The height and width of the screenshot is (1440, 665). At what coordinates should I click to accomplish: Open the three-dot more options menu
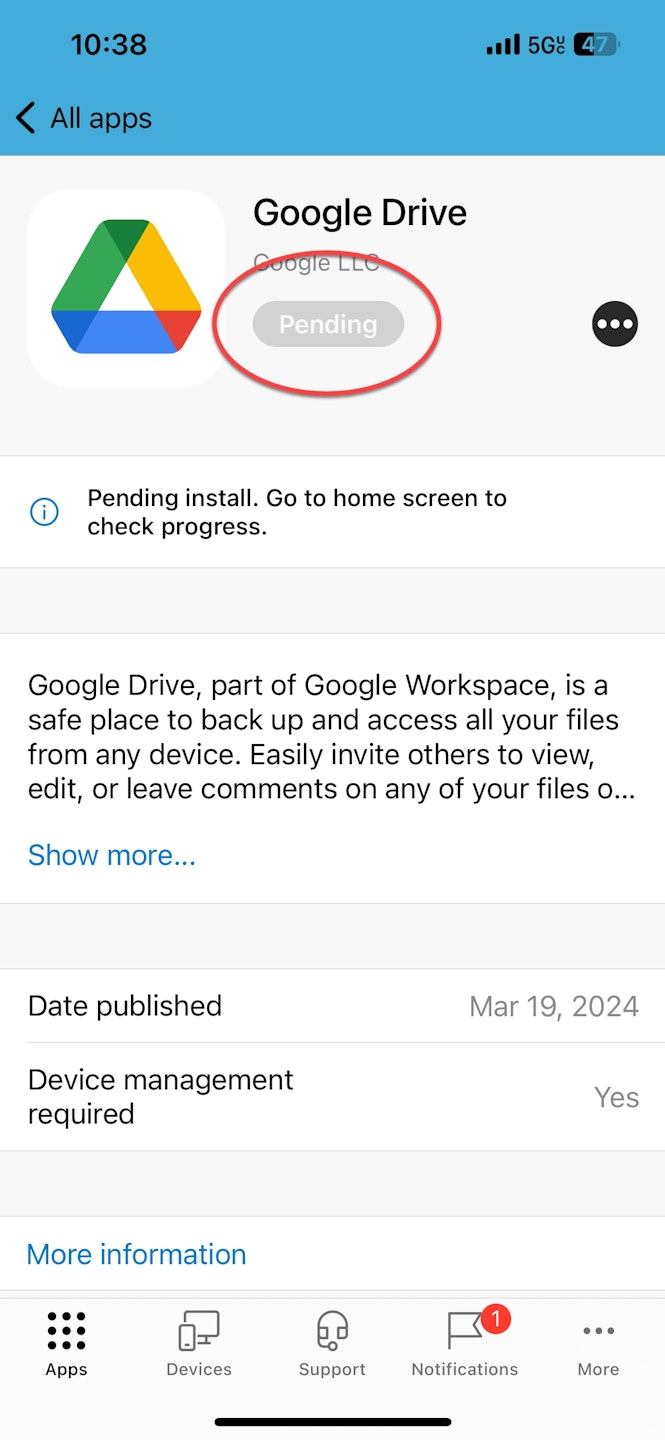pyautogui.click(x=614, y=324)
